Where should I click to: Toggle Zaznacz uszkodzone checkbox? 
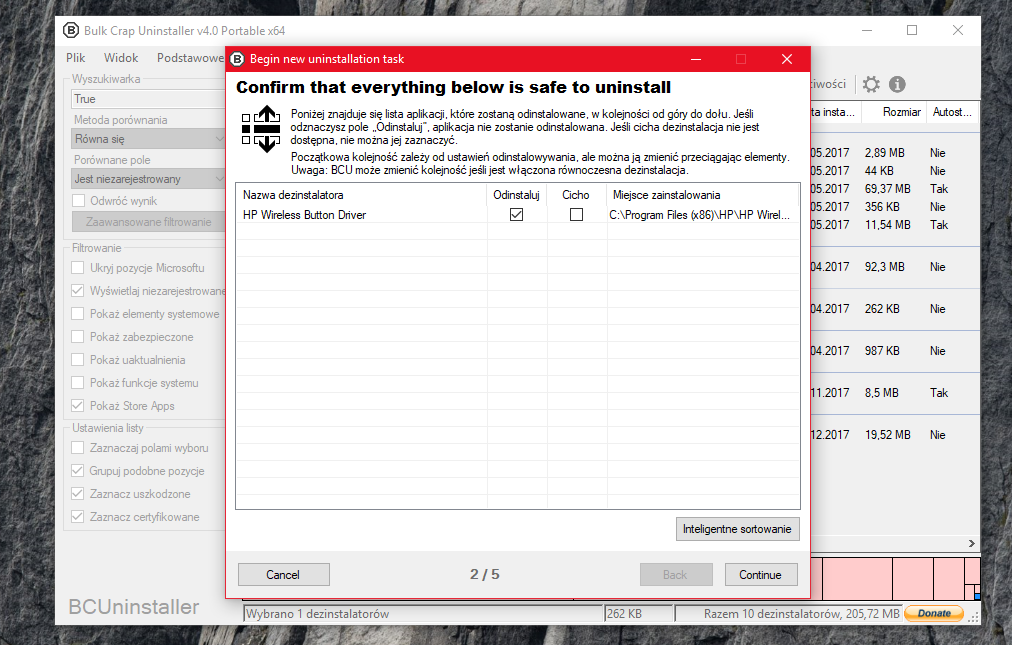(77, 494)
